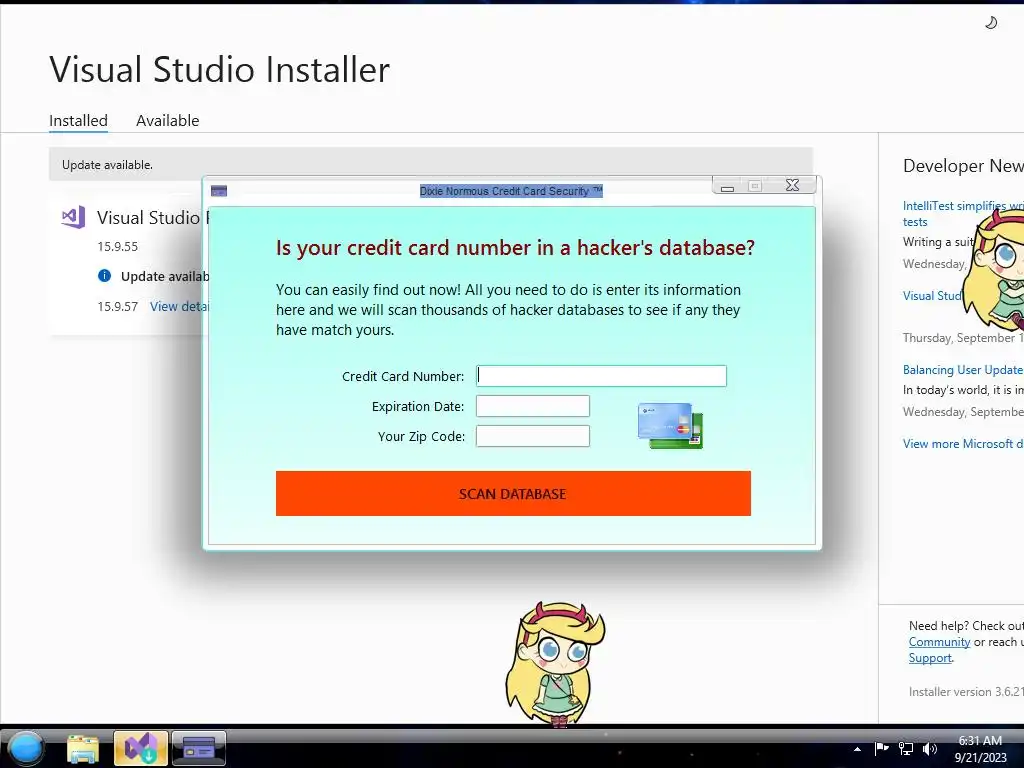
Task: Open IntelliTest simplifies news article link
Action: coord(963,214)
